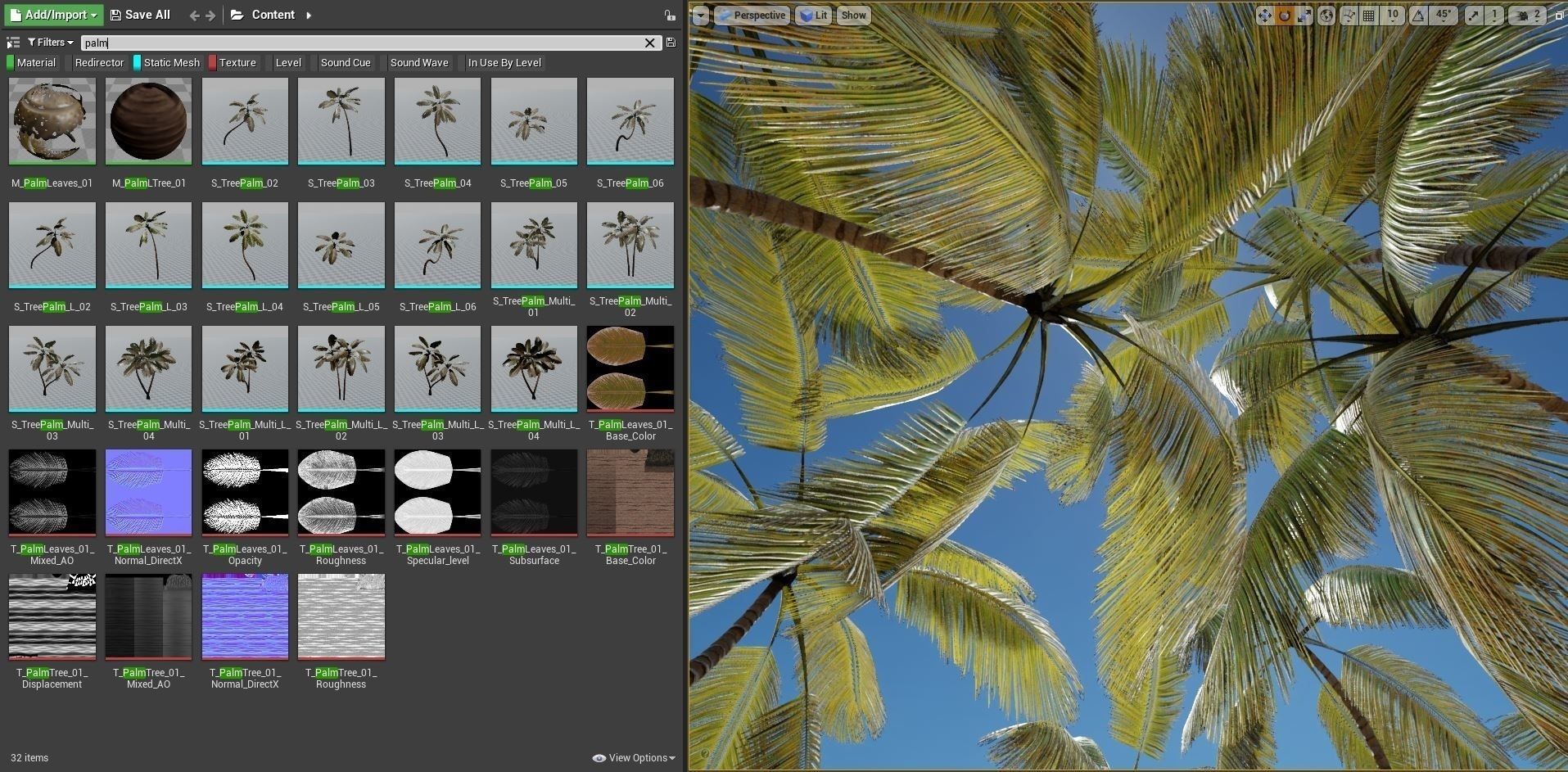Image resolution: width=1568 pixels, height=772 pixels.
Task: Toggle the Texture filter
Action: pos(233,62)
